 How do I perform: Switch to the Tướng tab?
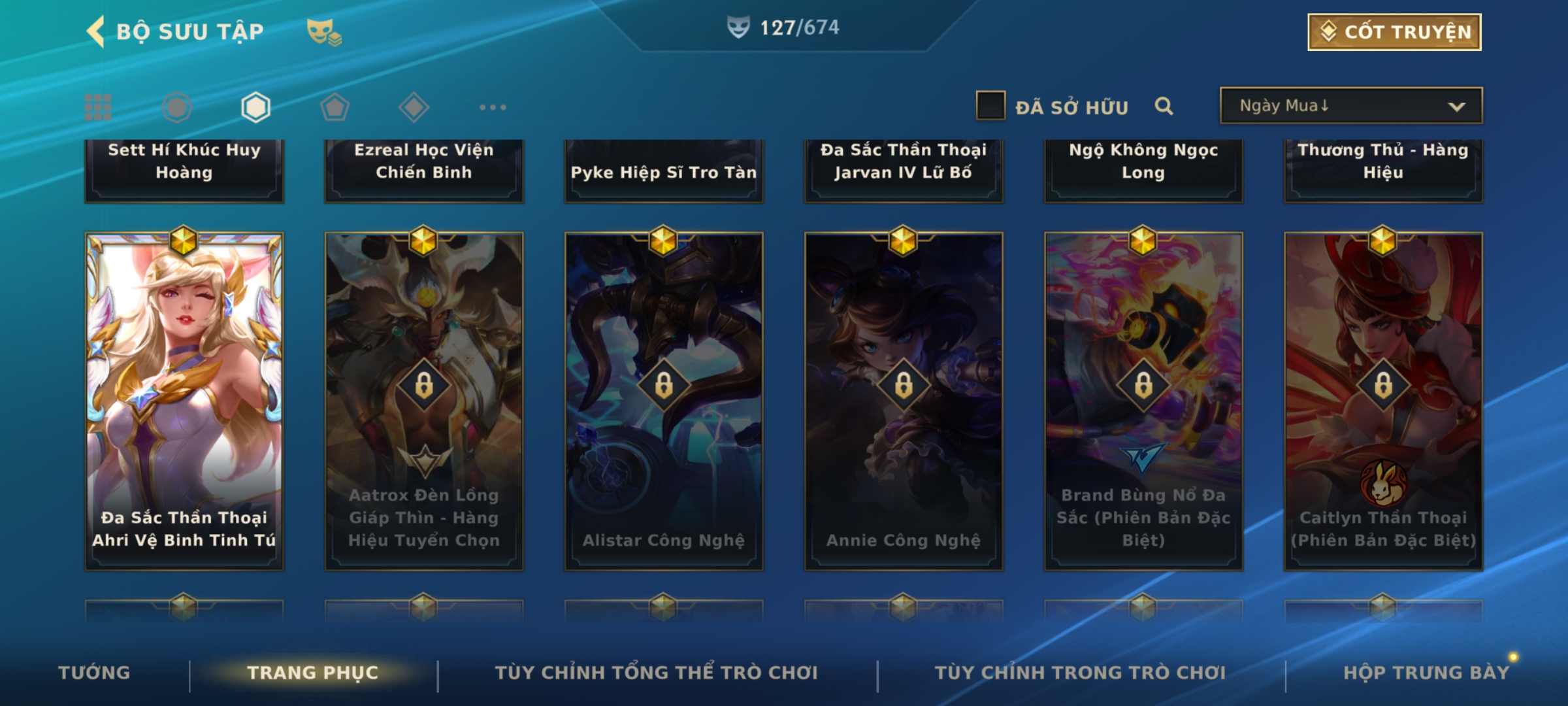94,673
